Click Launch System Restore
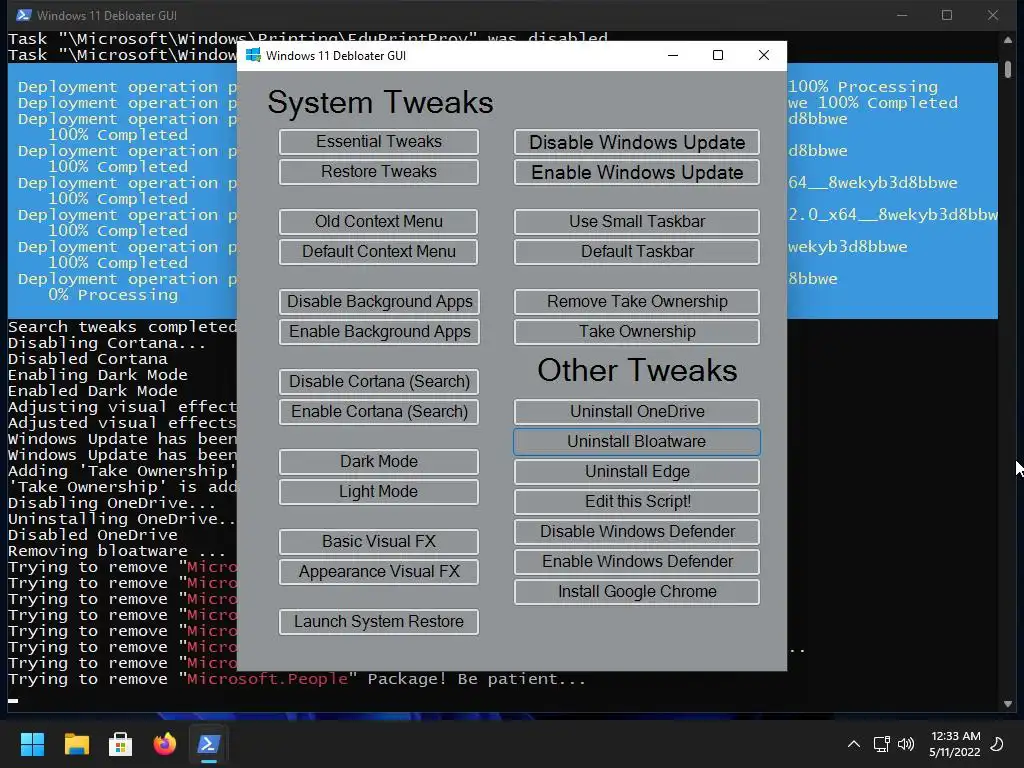1024x768 pixels. [x=379, y=622]
